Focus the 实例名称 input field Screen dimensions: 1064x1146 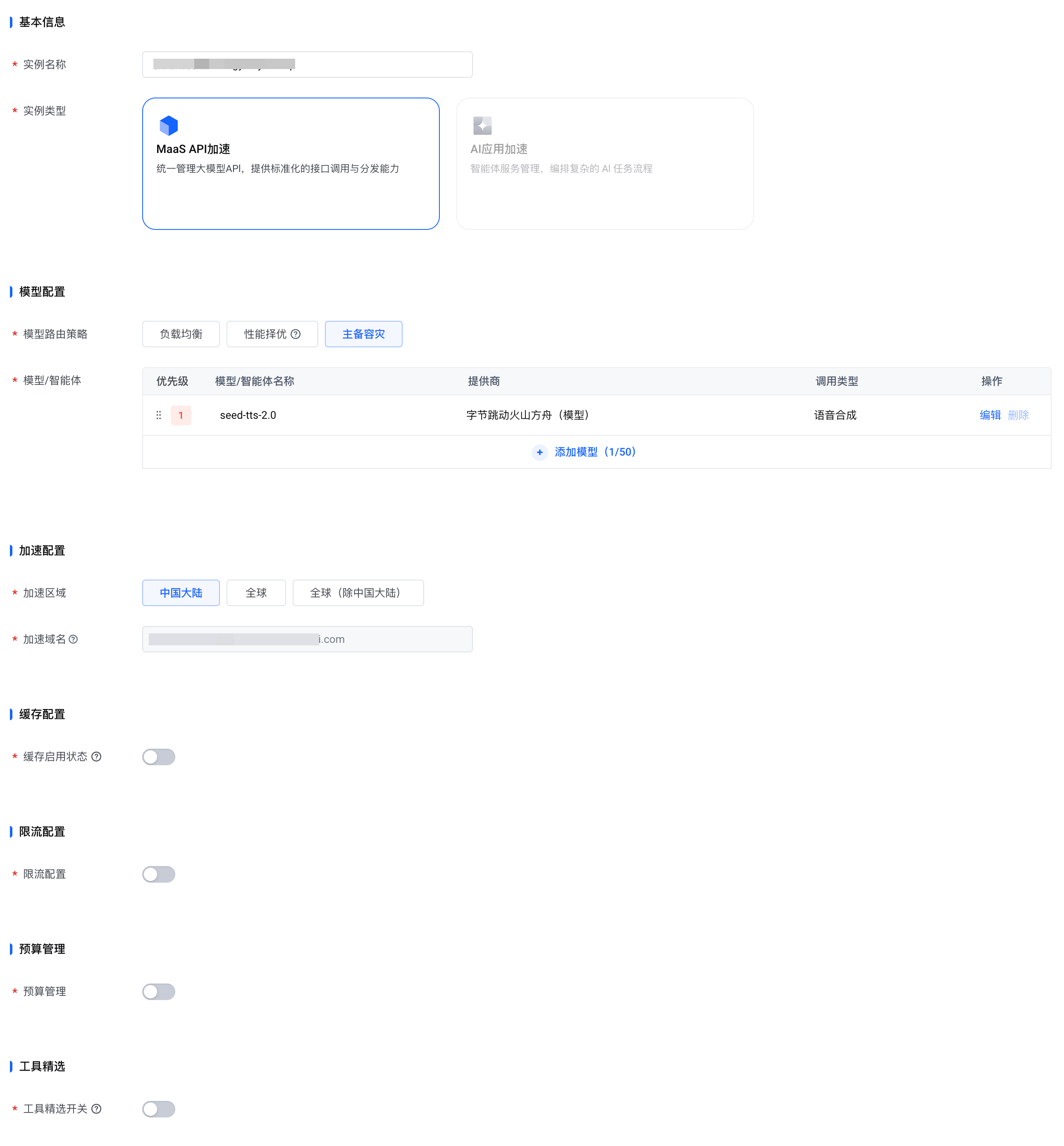[x=308, y=64]
